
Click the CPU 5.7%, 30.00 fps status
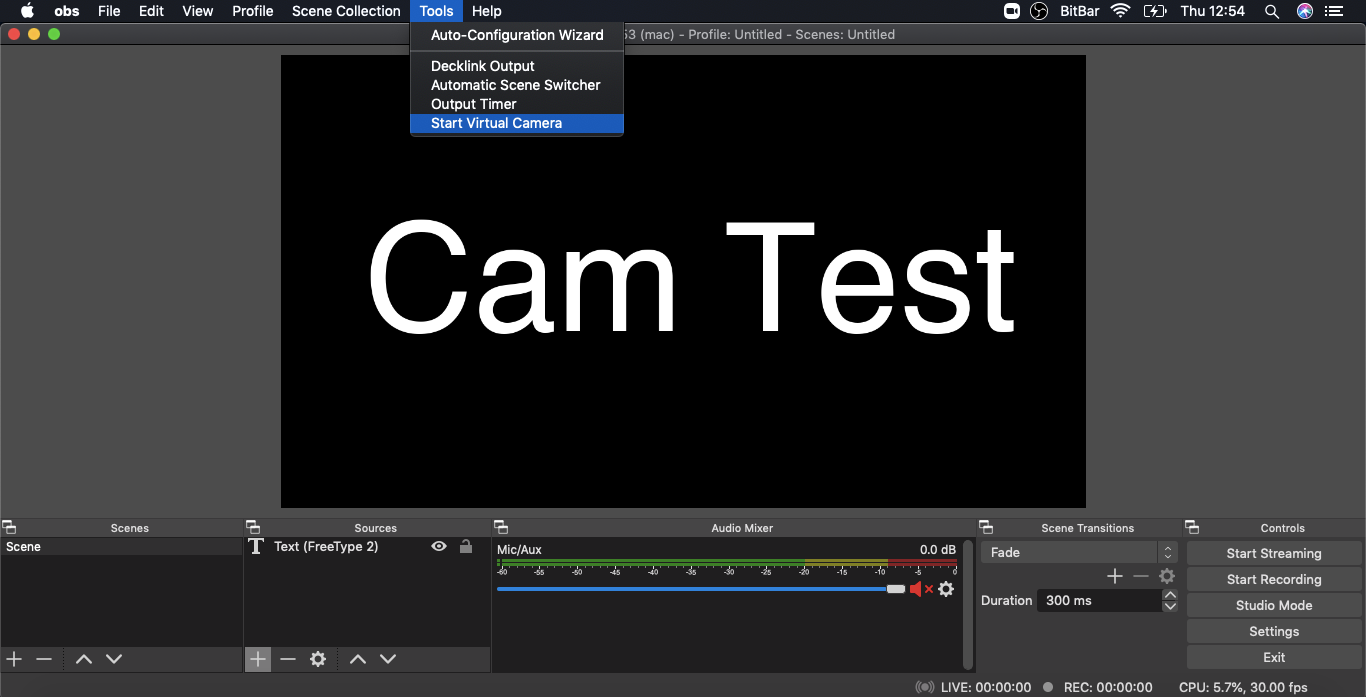click(1243, 687)
